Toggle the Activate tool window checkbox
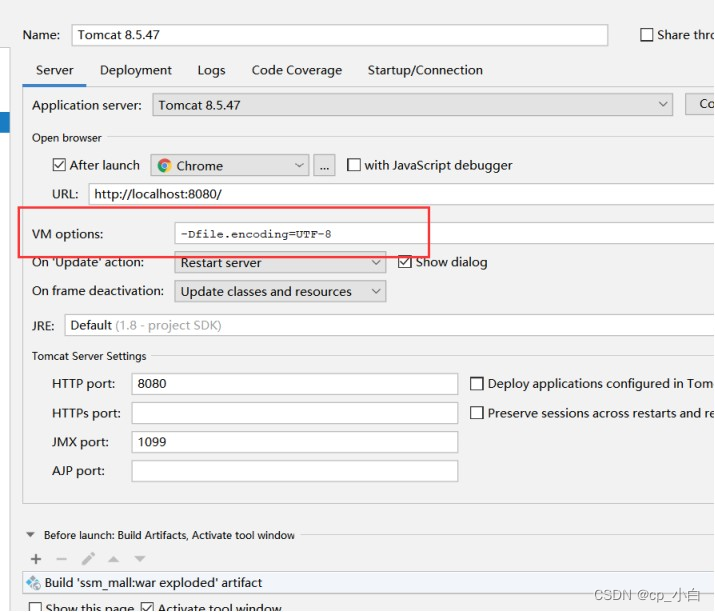 147,607
